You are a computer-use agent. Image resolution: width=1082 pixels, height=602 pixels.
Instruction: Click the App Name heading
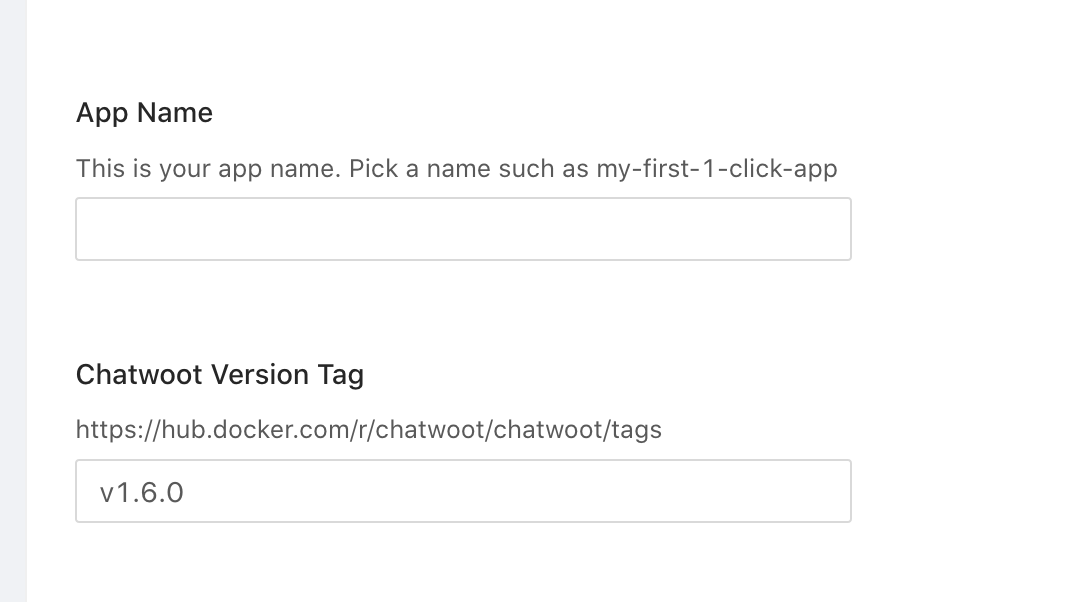pos(144,113)
